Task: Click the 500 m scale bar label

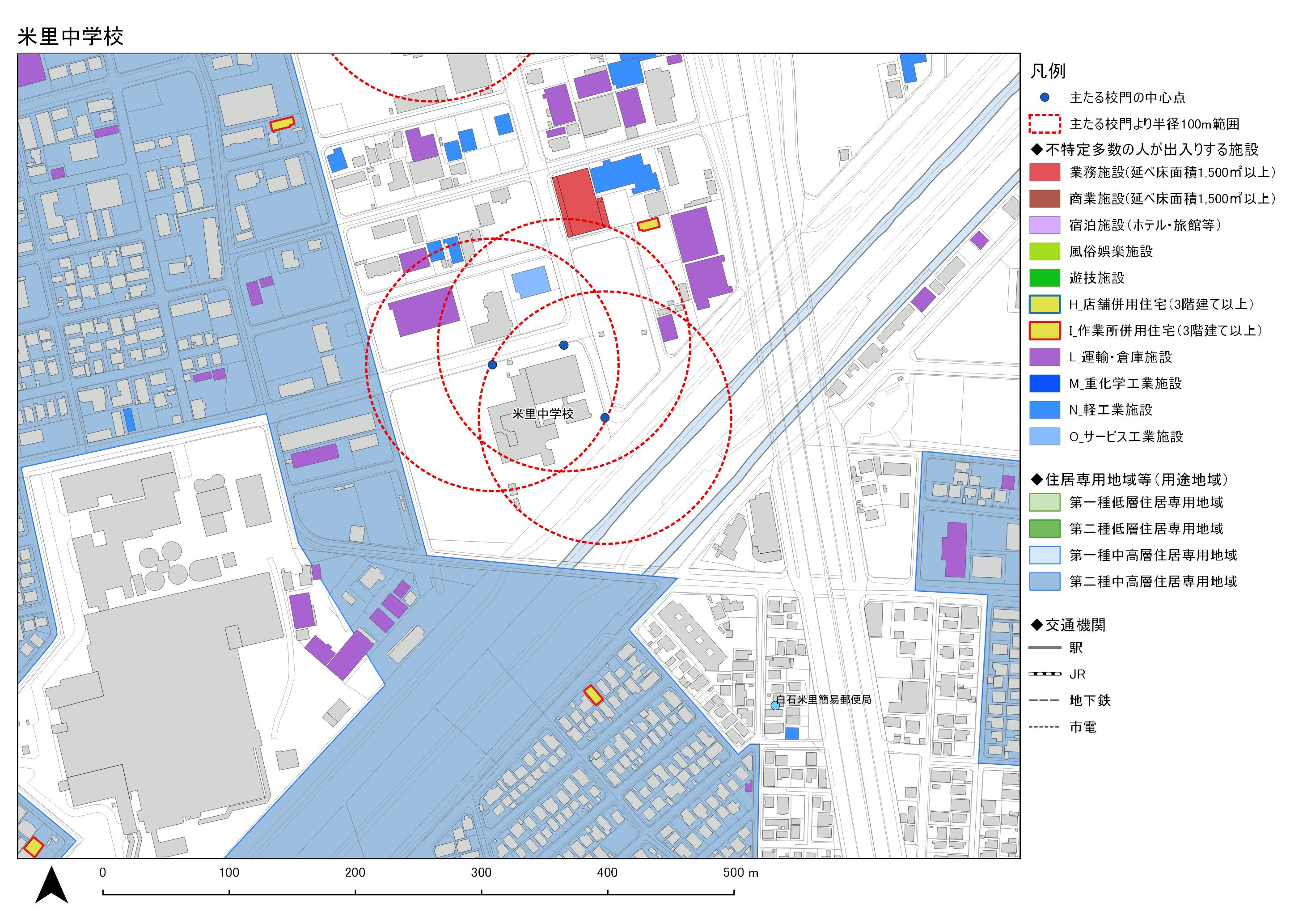Action: pyautogui.click(x=740, y=873)
